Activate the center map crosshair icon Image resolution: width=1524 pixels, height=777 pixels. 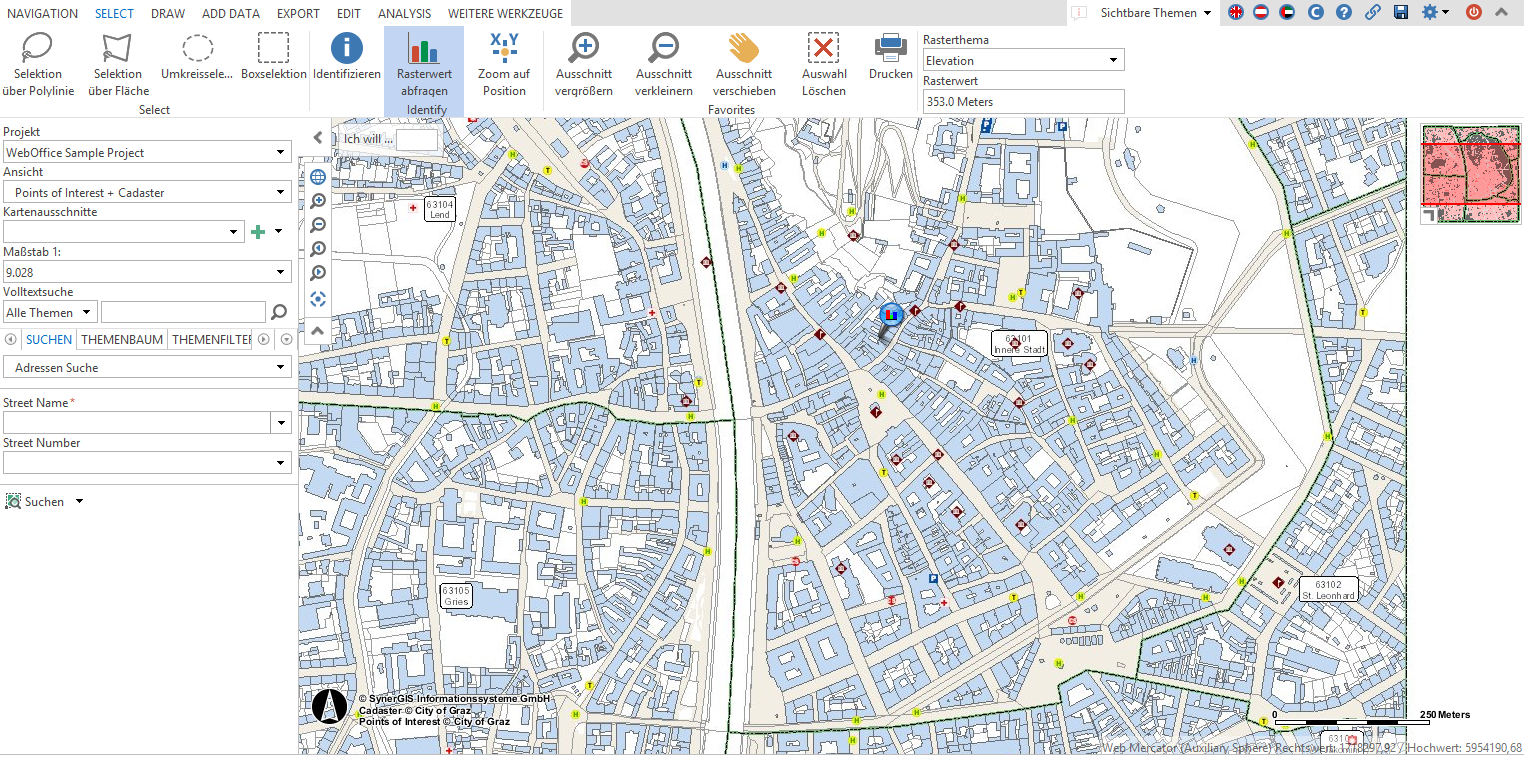tap(317, 298)
